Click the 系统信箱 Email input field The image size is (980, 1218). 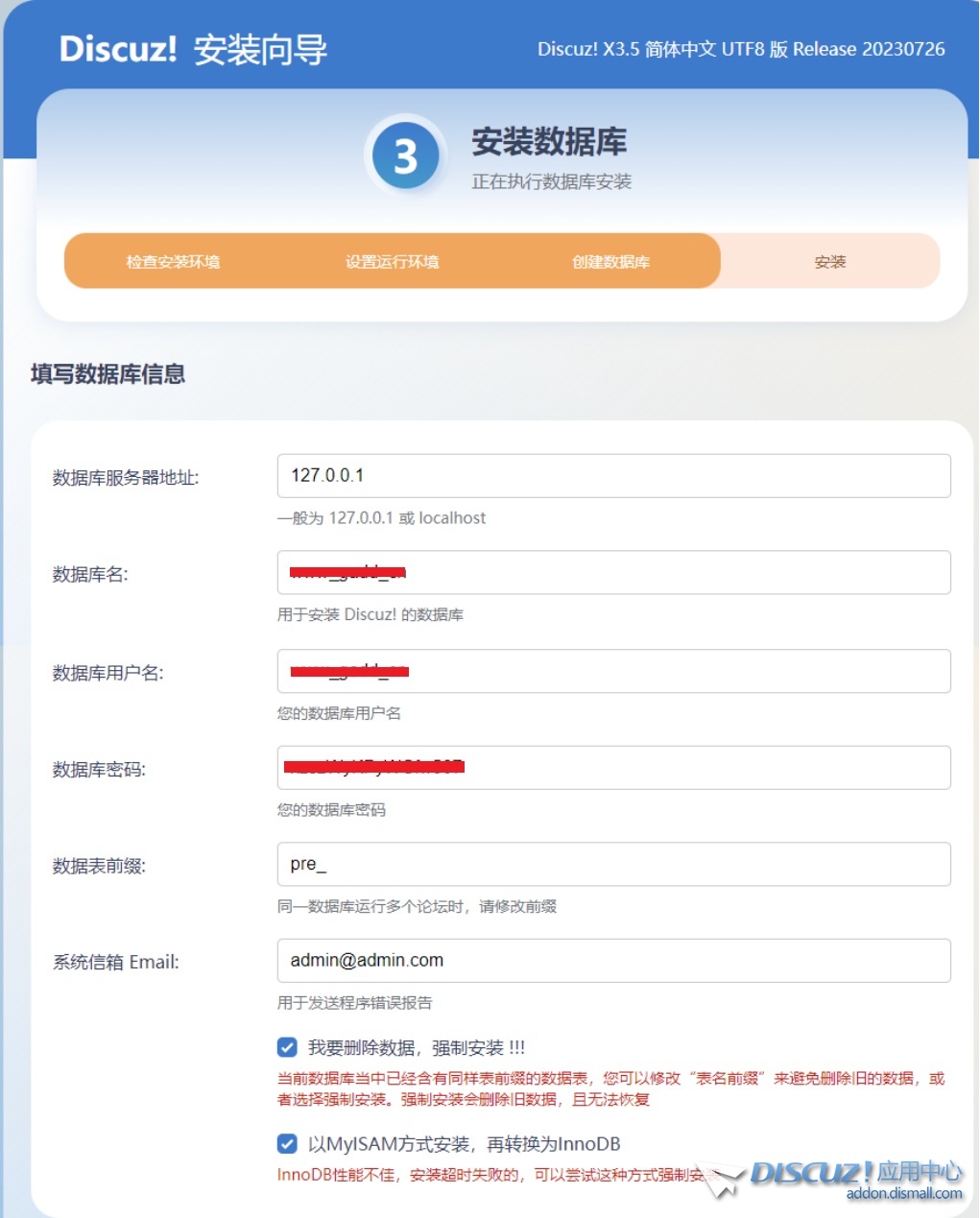pyautogui.click(x=614, y=961)
